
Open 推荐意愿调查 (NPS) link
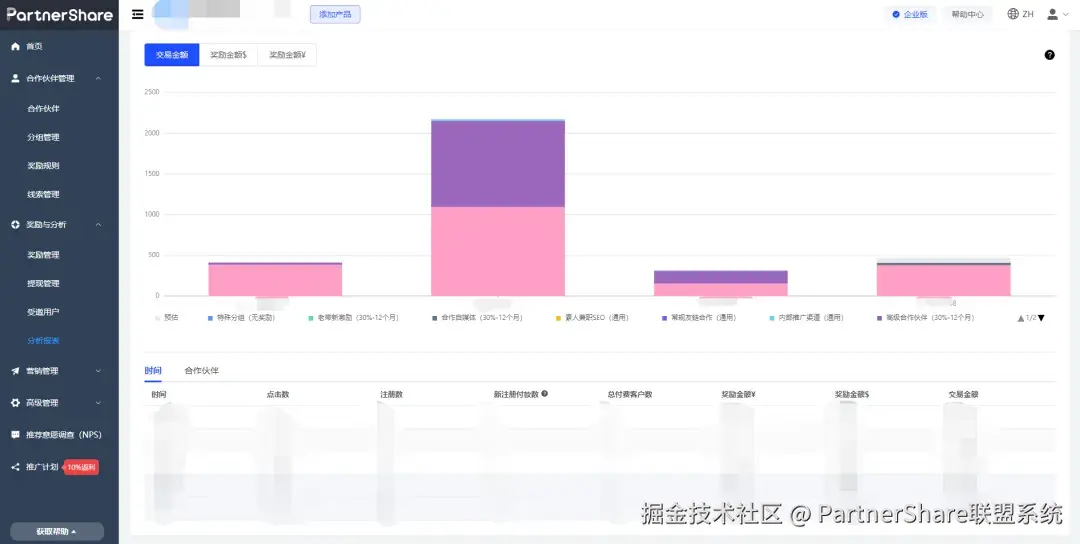pyautogui.click(x=63, y=435)
